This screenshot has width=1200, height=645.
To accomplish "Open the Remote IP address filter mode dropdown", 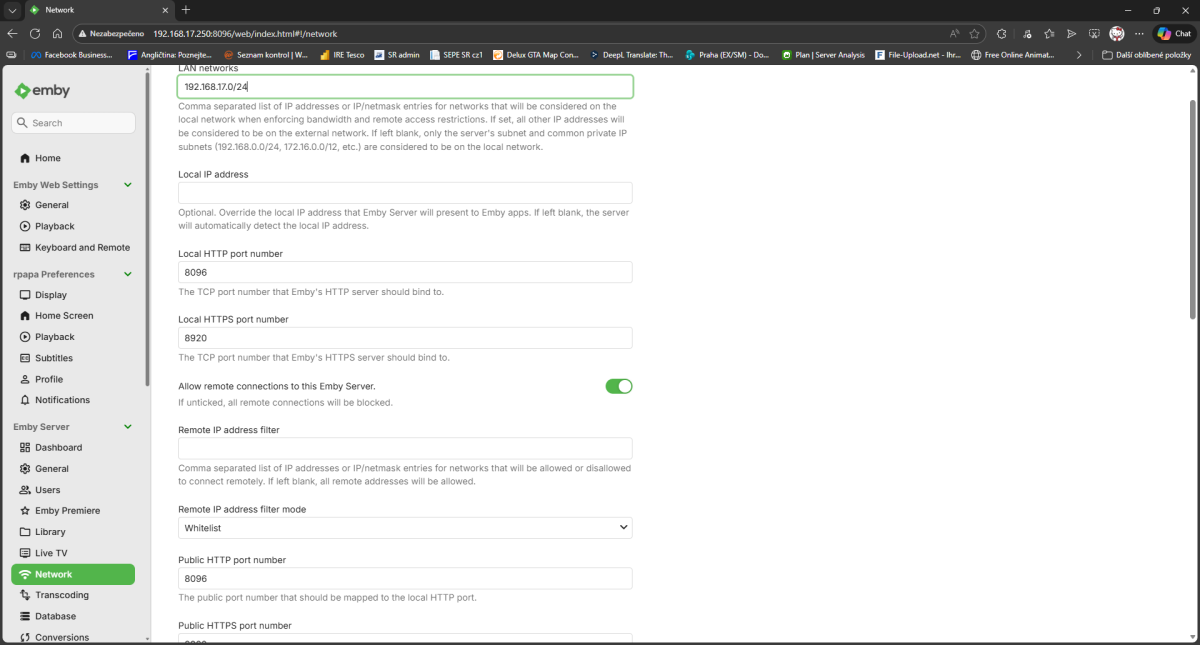I will (x=404, y=527).
